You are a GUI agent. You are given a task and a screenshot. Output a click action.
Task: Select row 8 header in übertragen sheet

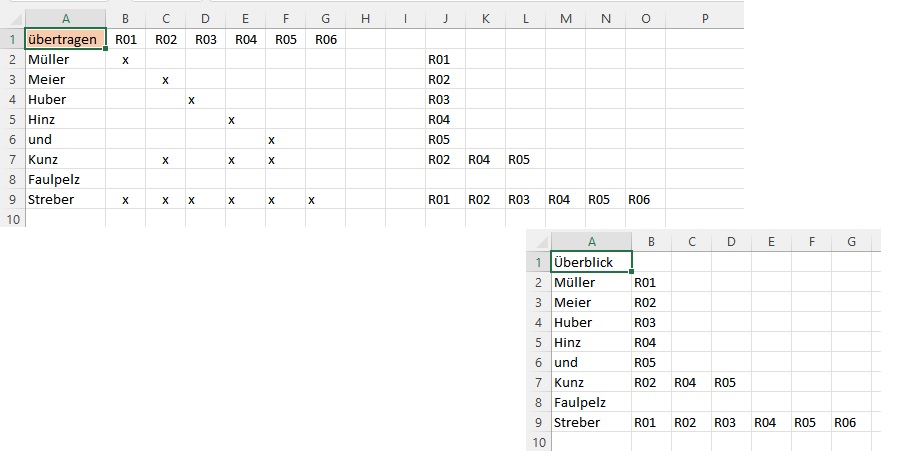coord(12,179)
